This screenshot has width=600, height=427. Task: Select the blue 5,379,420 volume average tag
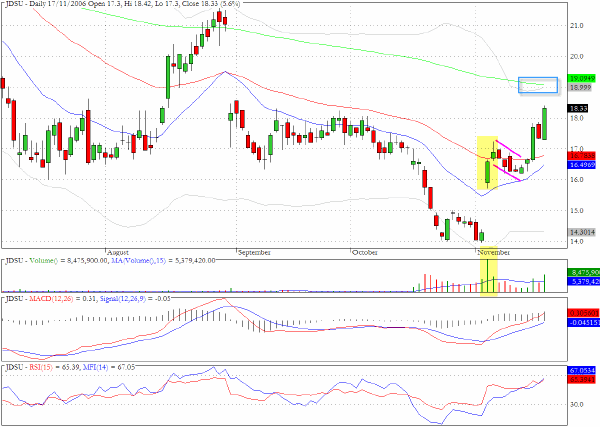tap(584, 282)
